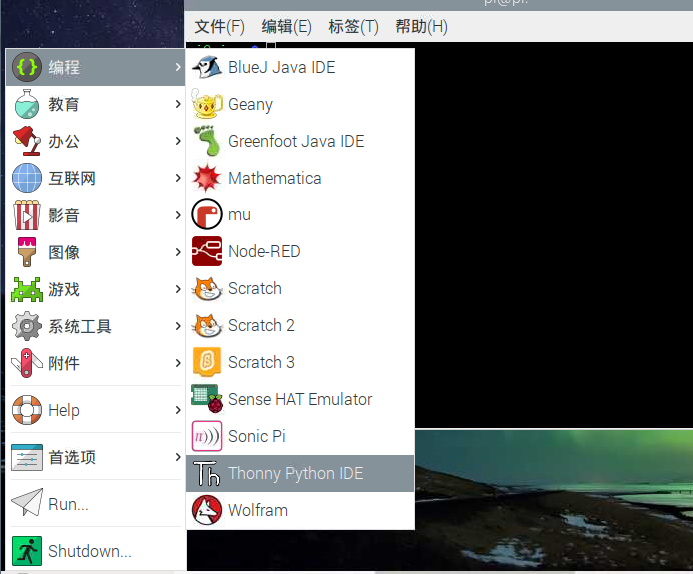Click the Mathematica red star icon

pos(207,178)
